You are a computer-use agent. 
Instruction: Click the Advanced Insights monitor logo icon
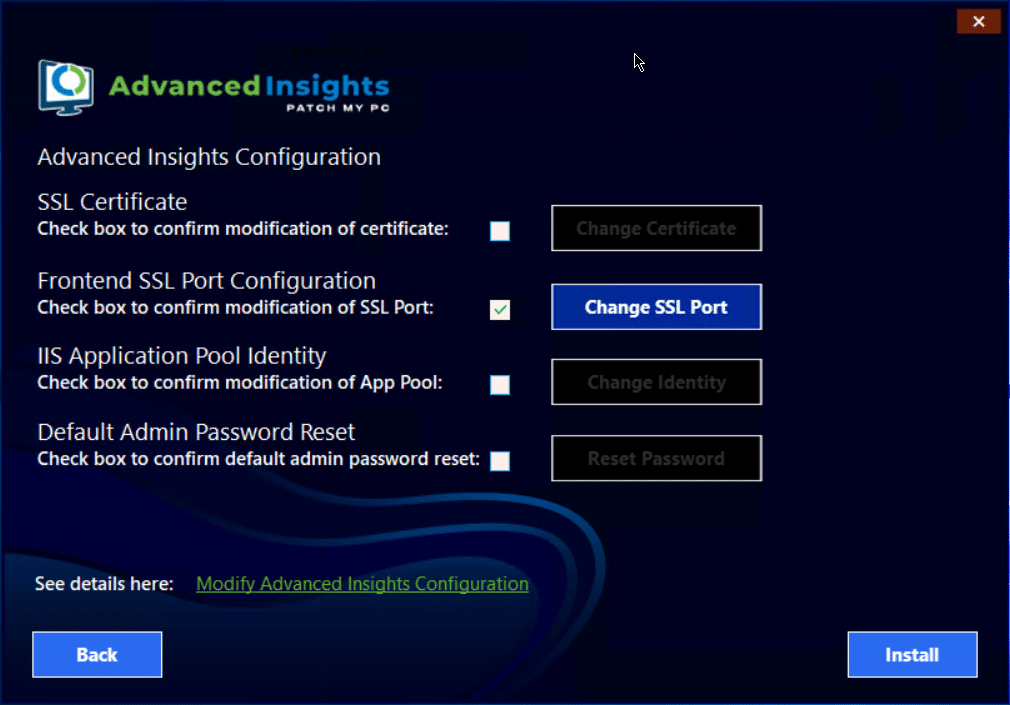(x=67, y=87)
